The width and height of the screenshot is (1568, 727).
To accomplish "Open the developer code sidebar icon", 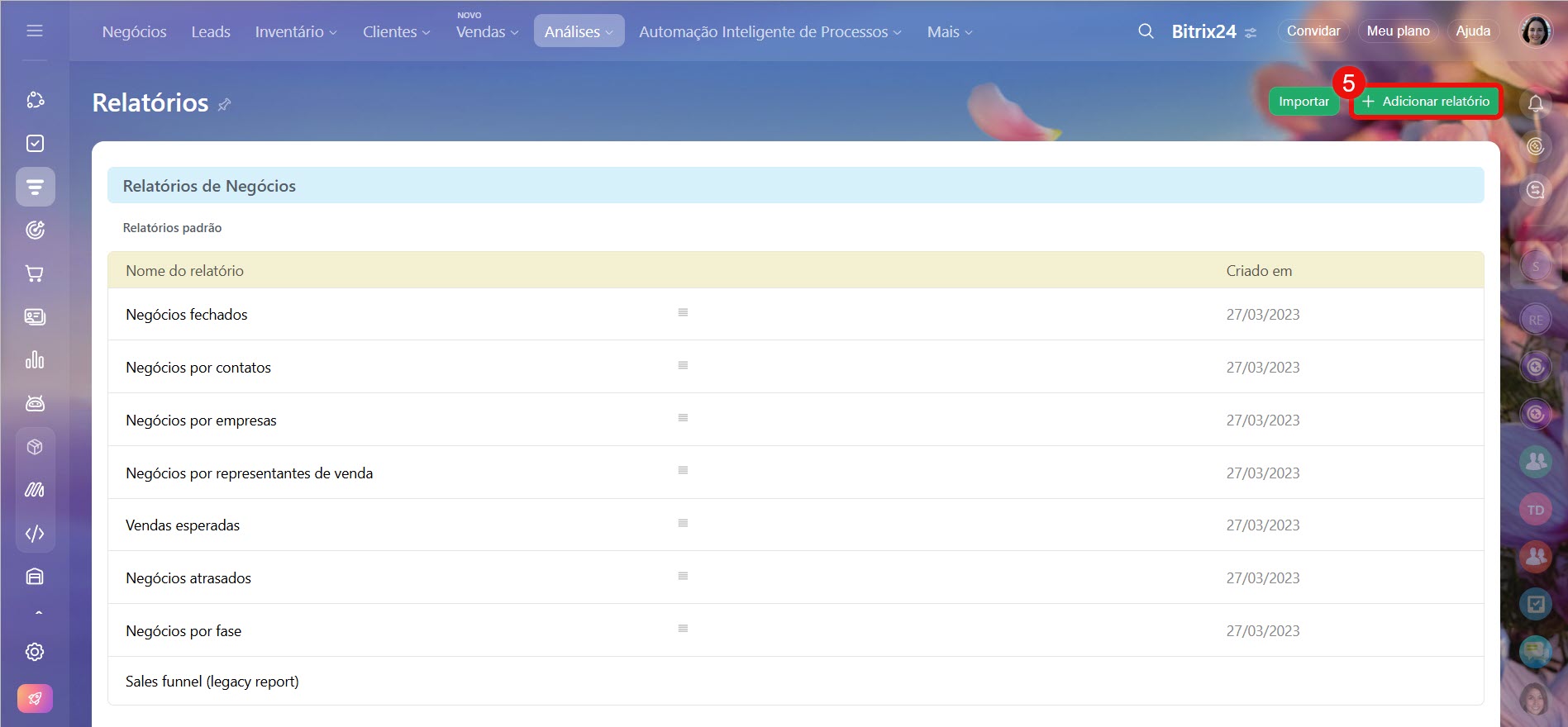I will point(35,534).
